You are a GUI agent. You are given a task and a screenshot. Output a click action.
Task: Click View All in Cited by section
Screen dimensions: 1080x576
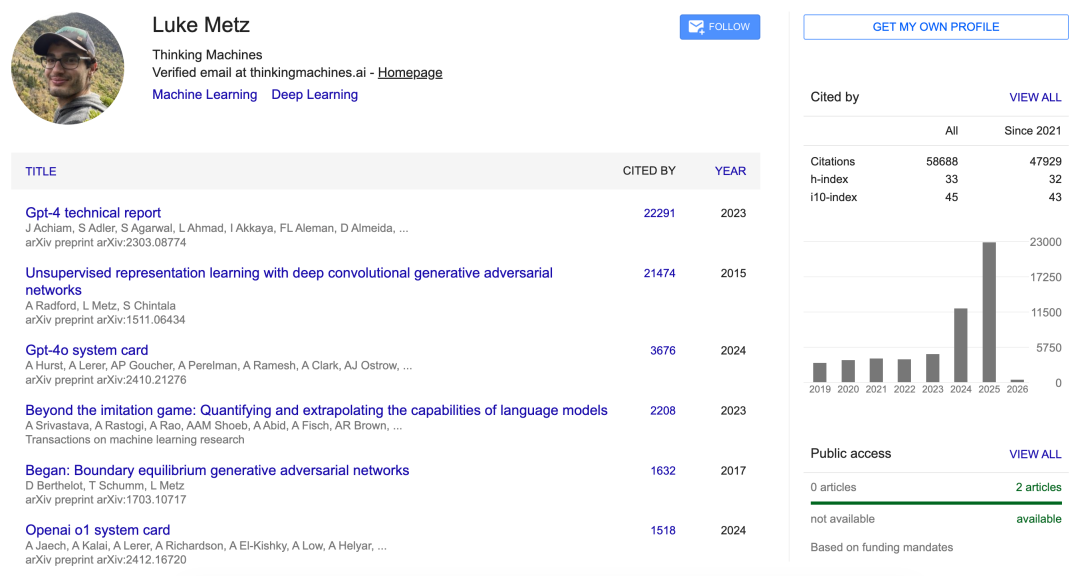1035,97
